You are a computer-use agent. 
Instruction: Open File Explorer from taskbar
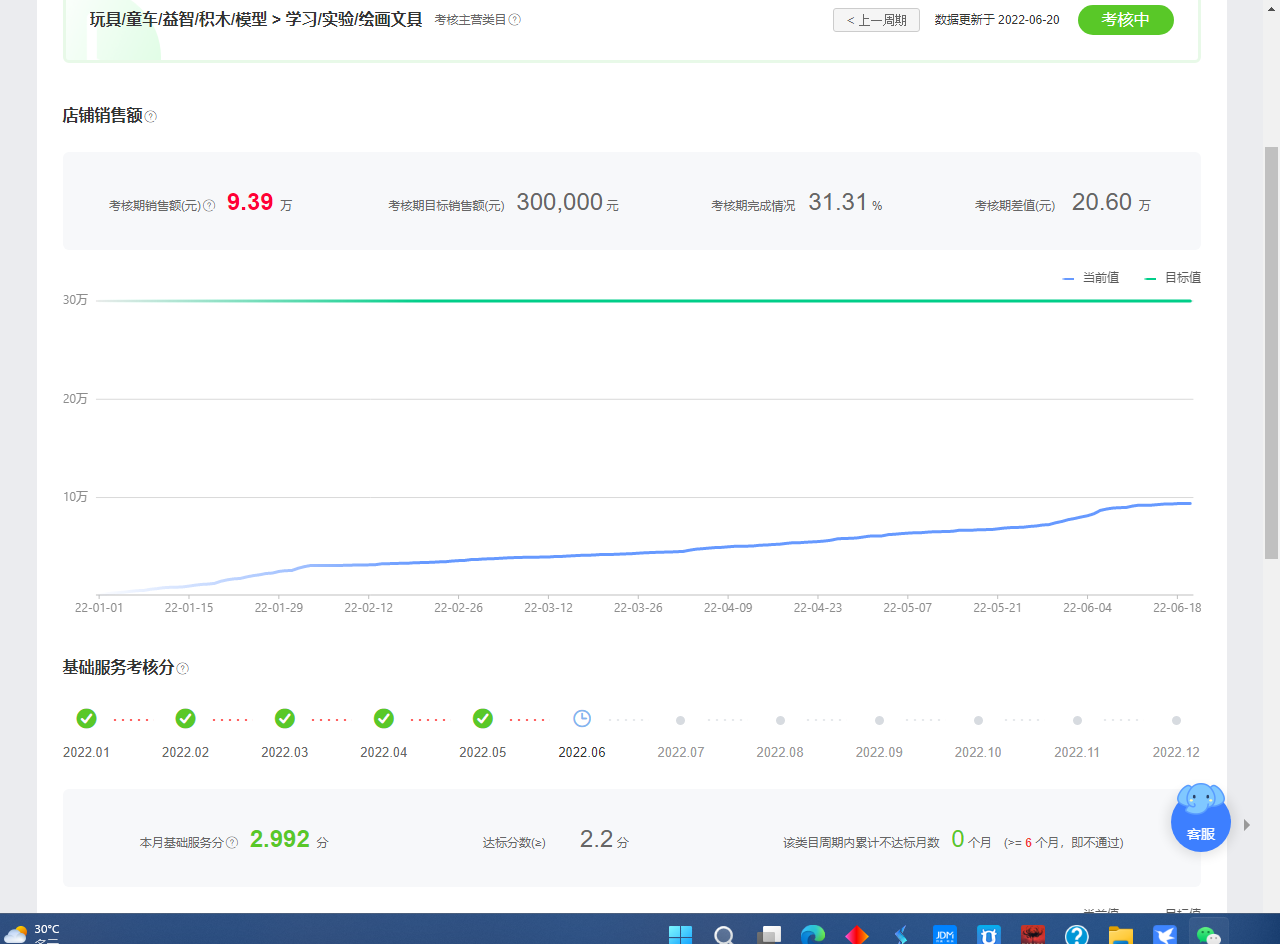coord(1121,935)
